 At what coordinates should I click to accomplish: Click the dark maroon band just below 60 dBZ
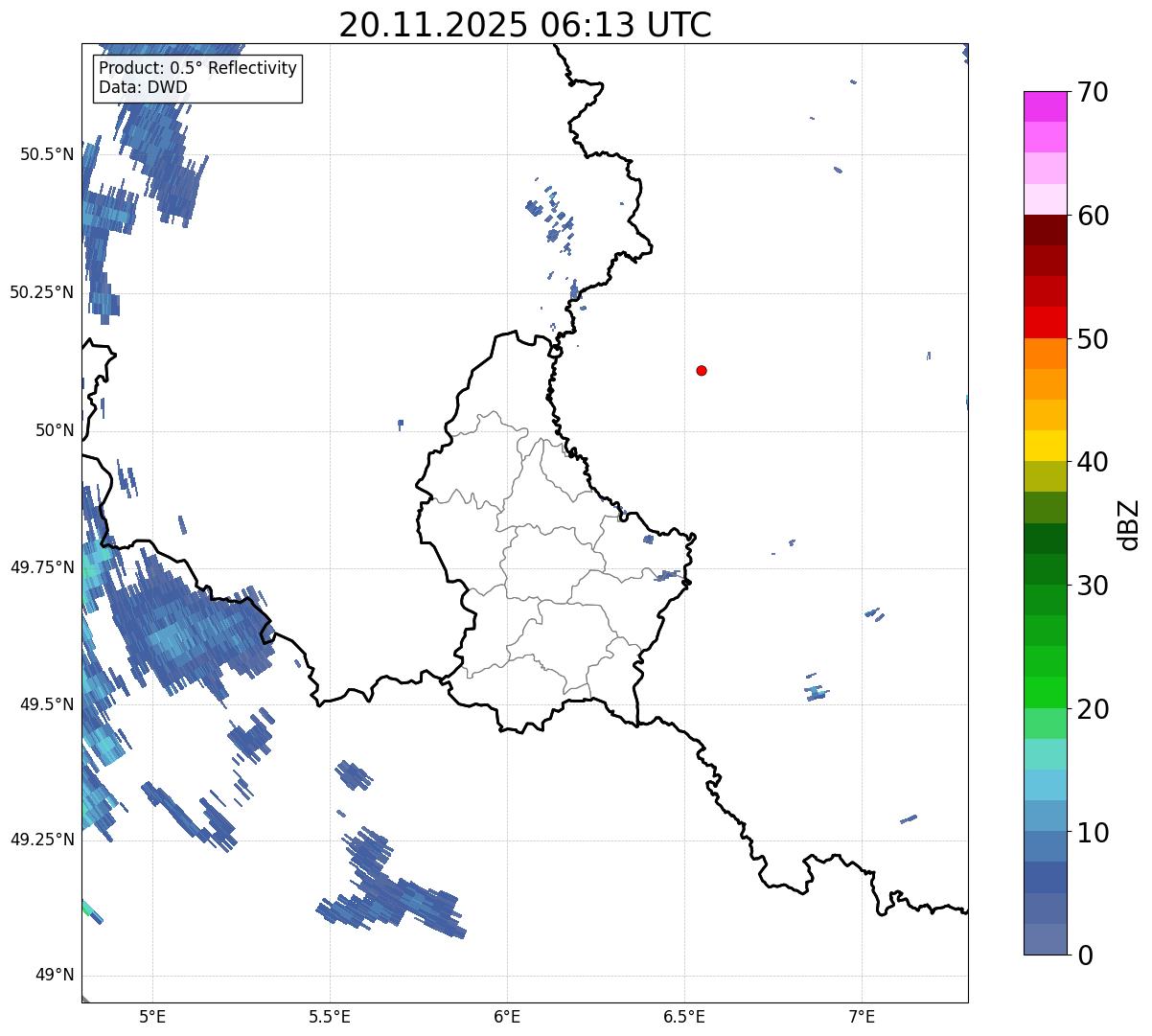tap(1045, 231)
